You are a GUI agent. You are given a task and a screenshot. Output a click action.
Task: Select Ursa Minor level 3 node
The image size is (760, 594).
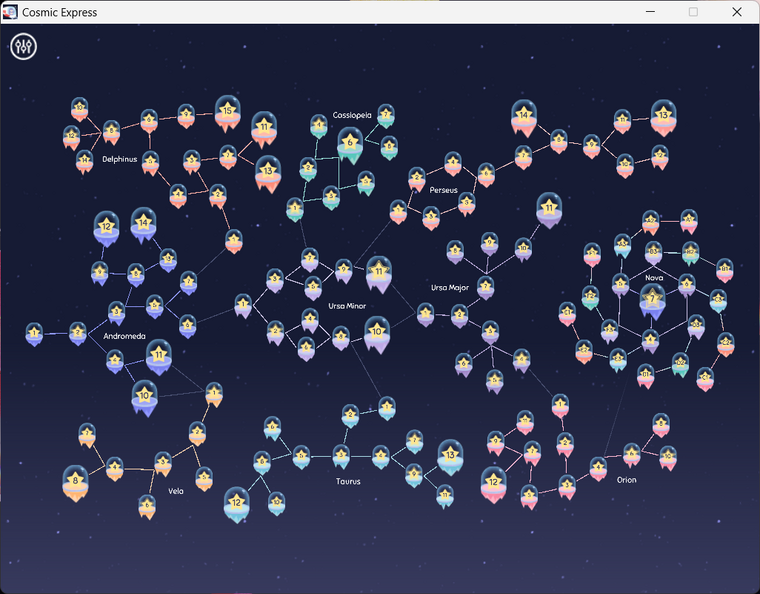[275, 280]
